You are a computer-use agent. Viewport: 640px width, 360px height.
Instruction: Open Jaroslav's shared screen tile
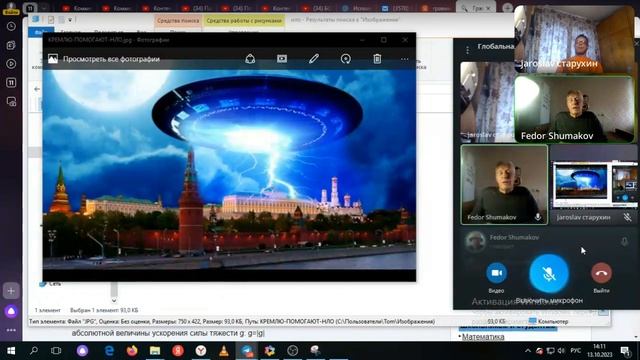pyautogui.click(x=593, y=184)
